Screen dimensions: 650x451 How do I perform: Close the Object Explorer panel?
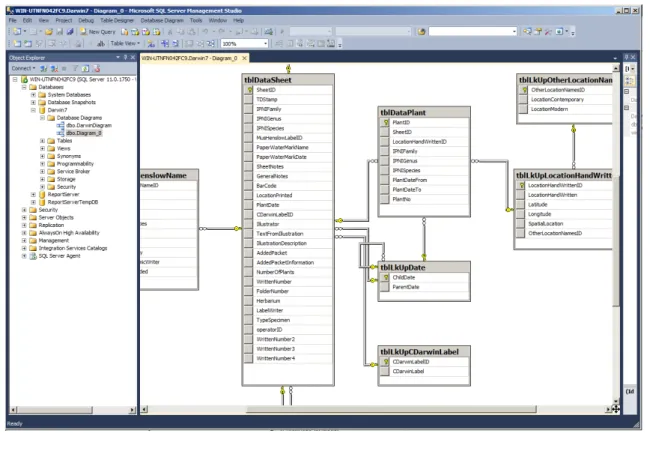pos(133,58)
